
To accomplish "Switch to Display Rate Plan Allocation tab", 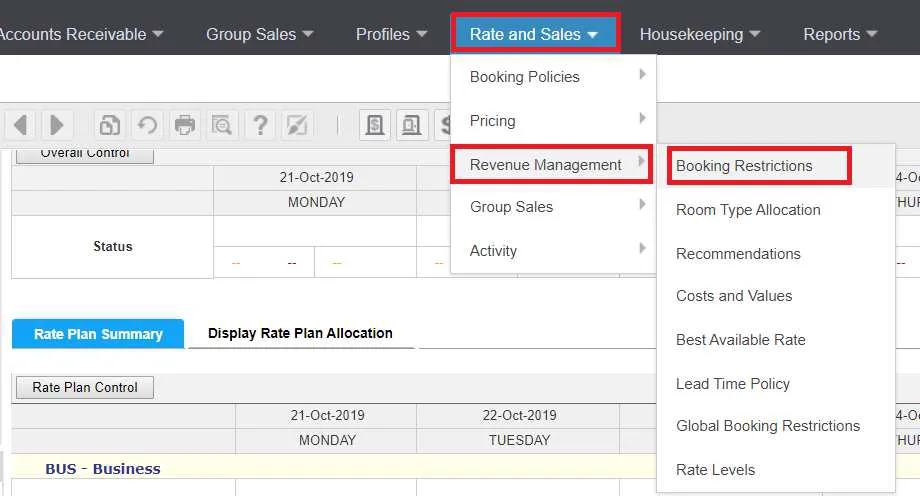I will click(x=300, y=333).
